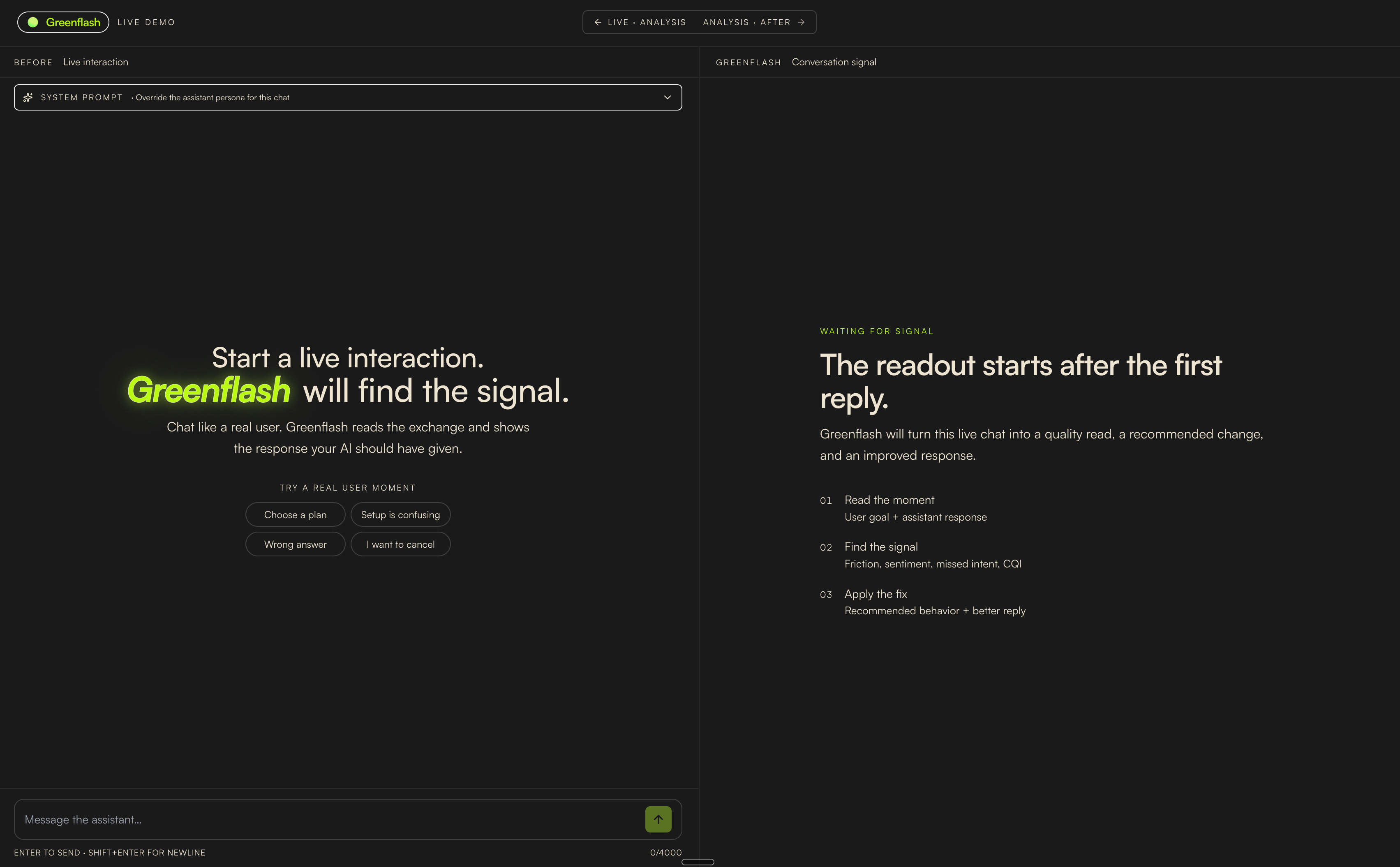Viewport: 1400px width, 867px height.
Task: Switch to Analysis · After view
Action: (753, 22)
